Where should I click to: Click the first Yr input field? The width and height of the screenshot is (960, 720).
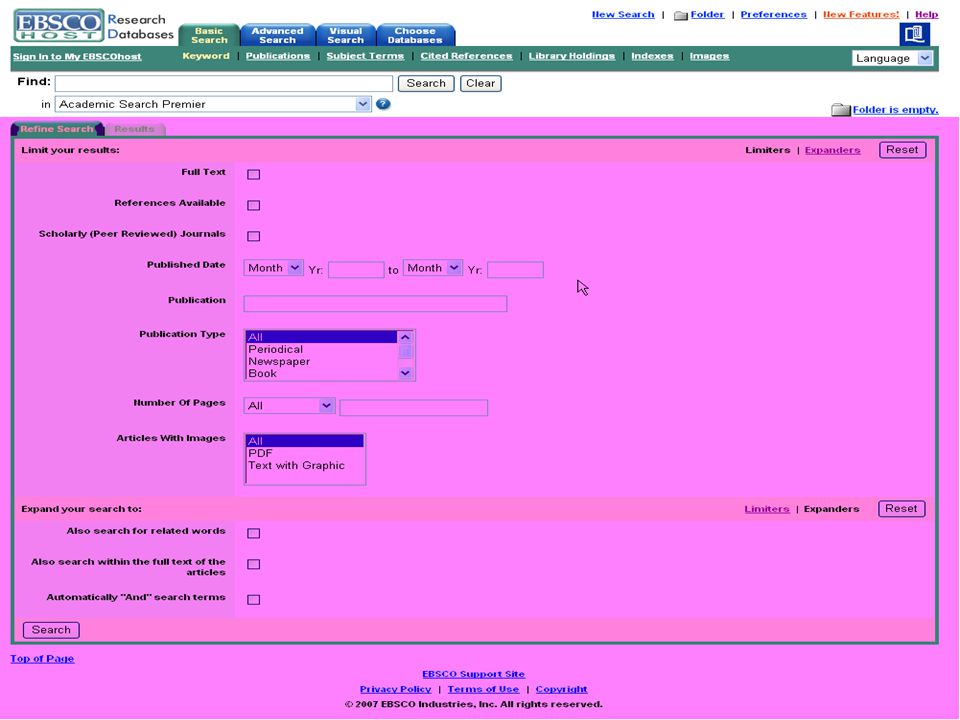(x=356, y=270)
